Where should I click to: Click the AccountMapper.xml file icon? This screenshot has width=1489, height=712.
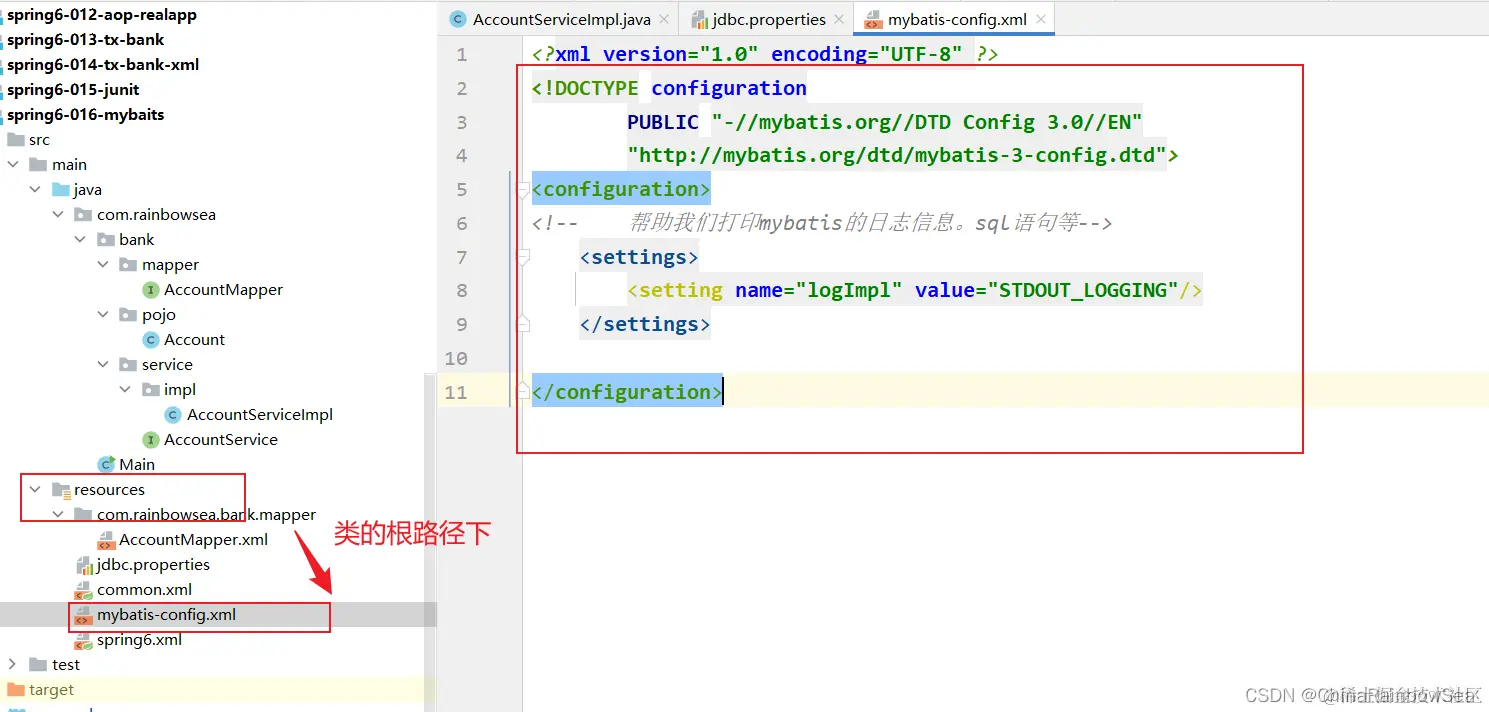(106, 540)
